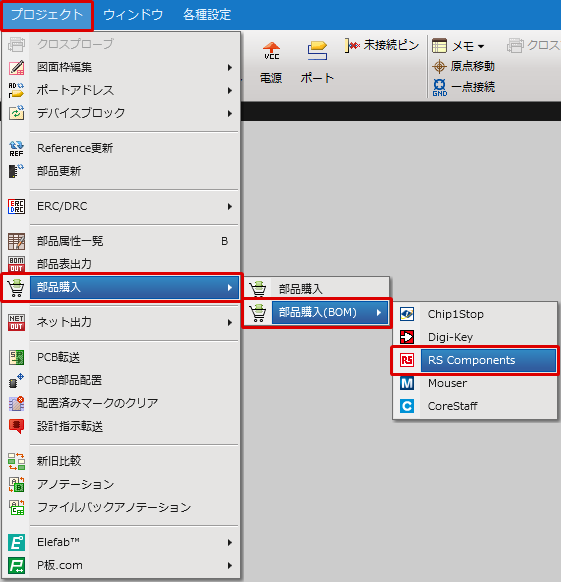This screenshot has width=561, height=582.
Task: Click the Mouser M logo icon
Action: (x=407, y=383)
